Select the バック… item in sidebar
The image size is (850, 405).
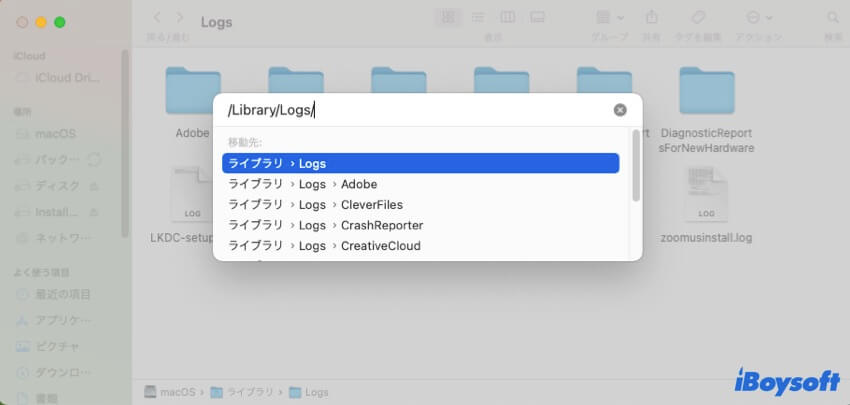(49, 159)
